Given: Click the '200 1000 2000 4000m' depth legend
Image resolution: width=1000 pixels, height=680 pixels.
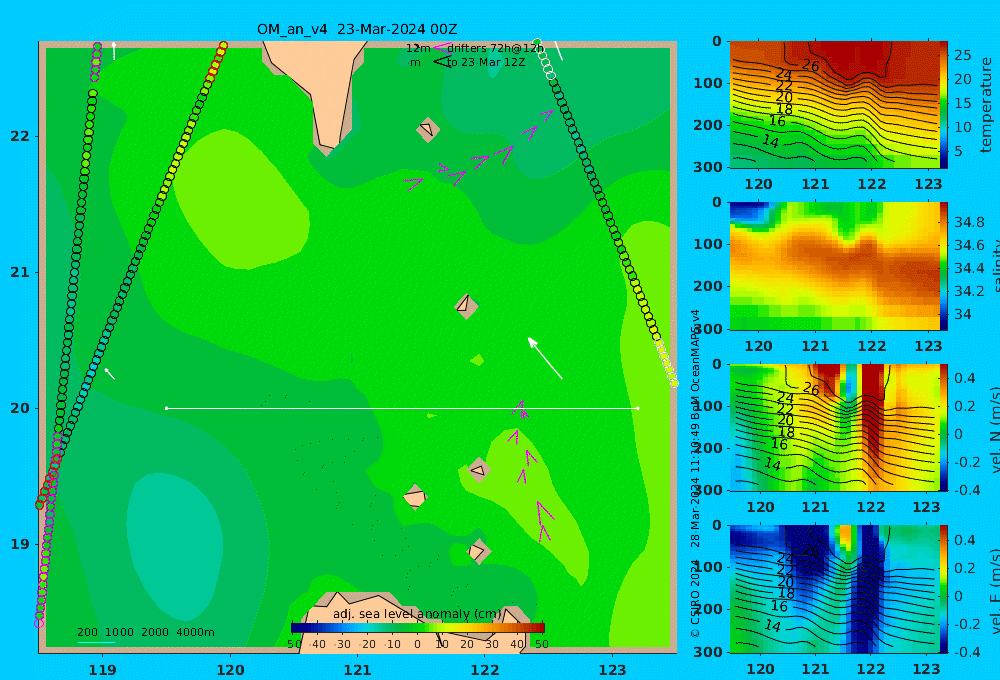Looking at the screenshot, I should click(x=145, y=632).
